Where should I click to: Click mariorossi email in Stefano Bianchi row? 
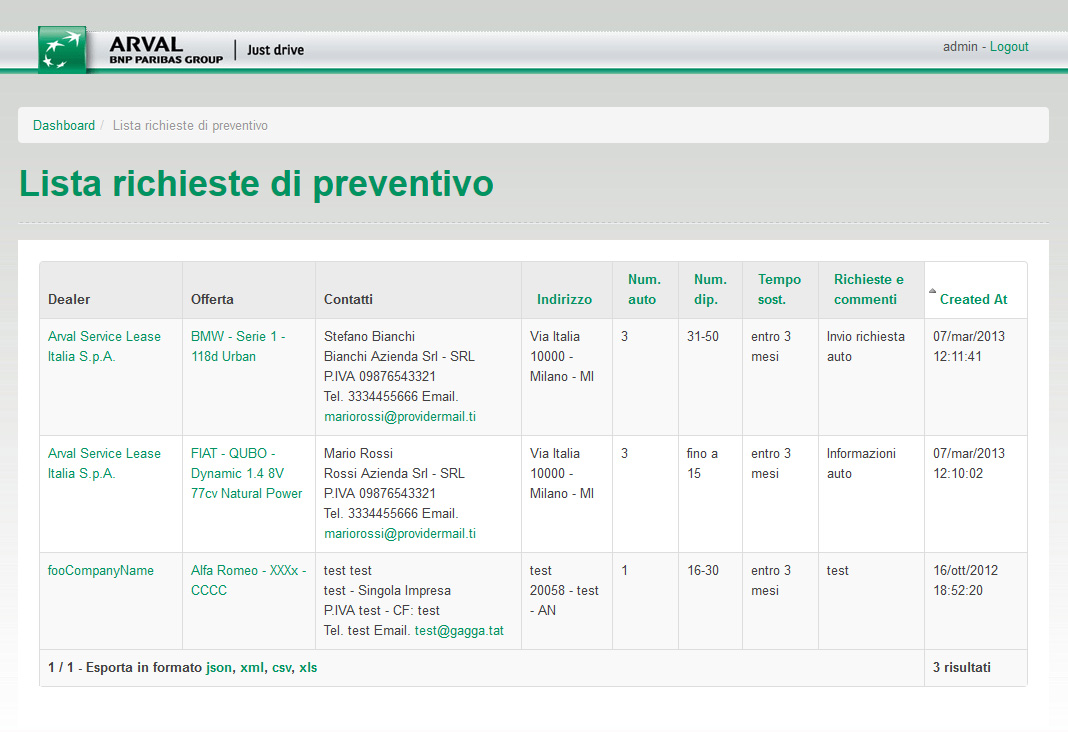(x=400, y=416)
